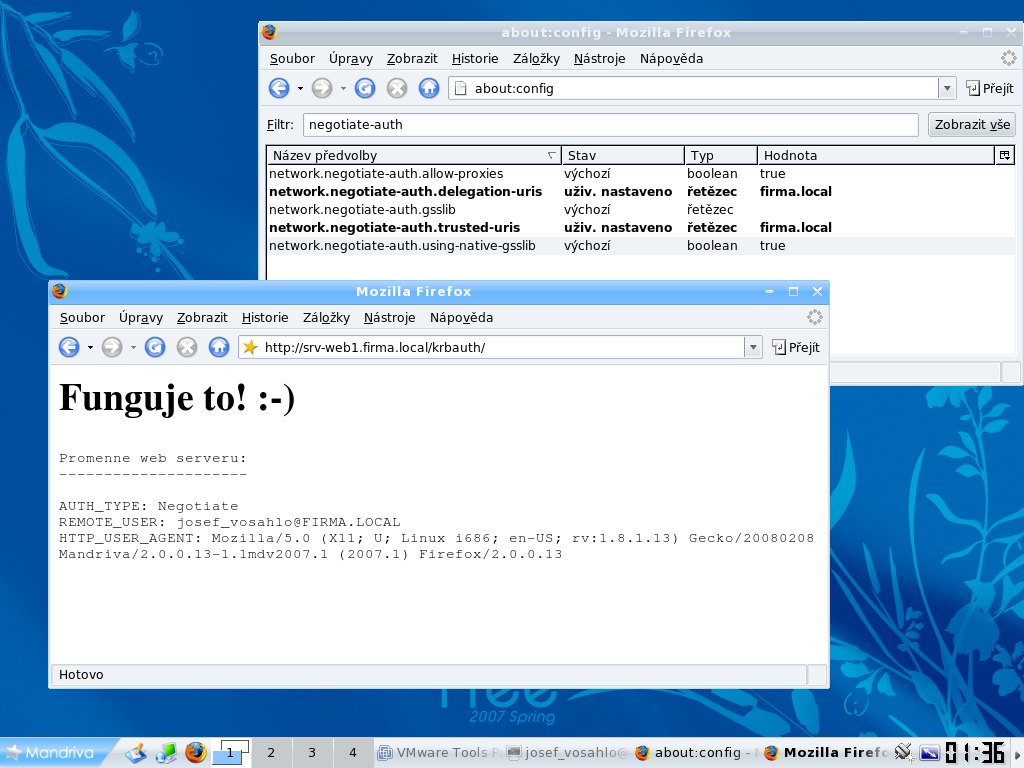Reload page in about:config window
Image resolution: width=1024 pixels, height=768 pixels.
pyautogui.click(x=365, y=88)
